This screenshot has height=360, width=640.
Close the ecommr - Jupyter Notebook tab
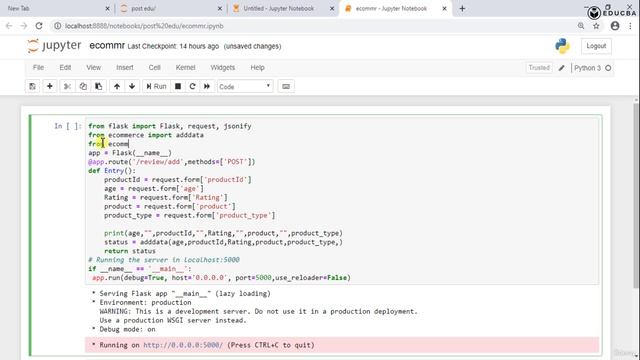(x=444, y=9)
